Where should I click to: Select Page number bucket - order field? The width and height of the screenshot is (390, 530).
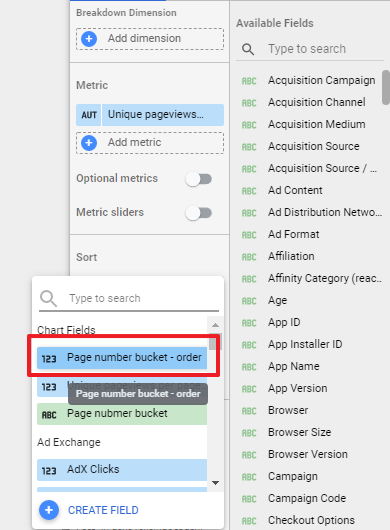[x=122, y=358]
